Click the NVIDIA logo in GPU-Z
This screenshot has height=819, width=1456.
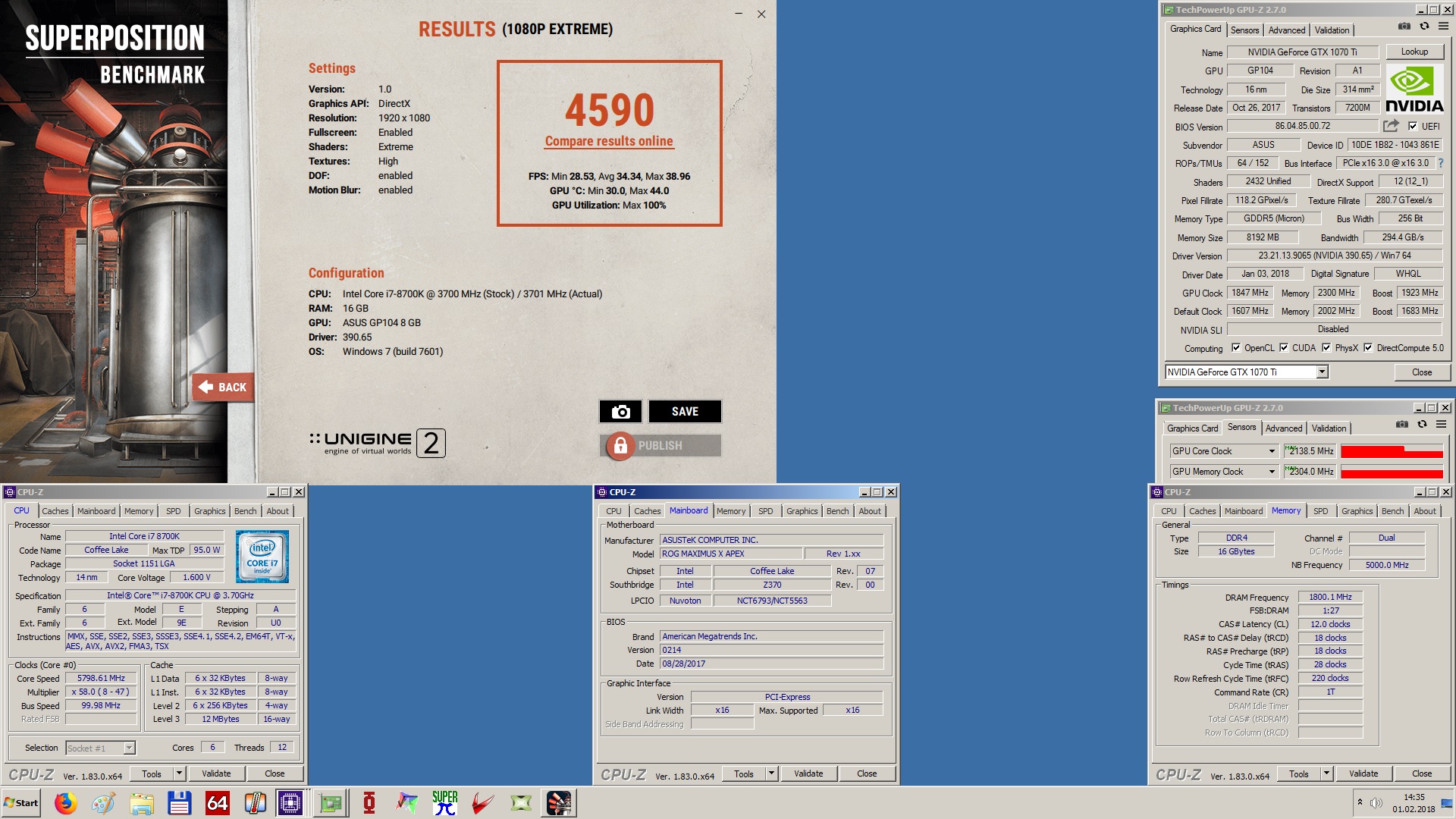tap(1414, 89)
